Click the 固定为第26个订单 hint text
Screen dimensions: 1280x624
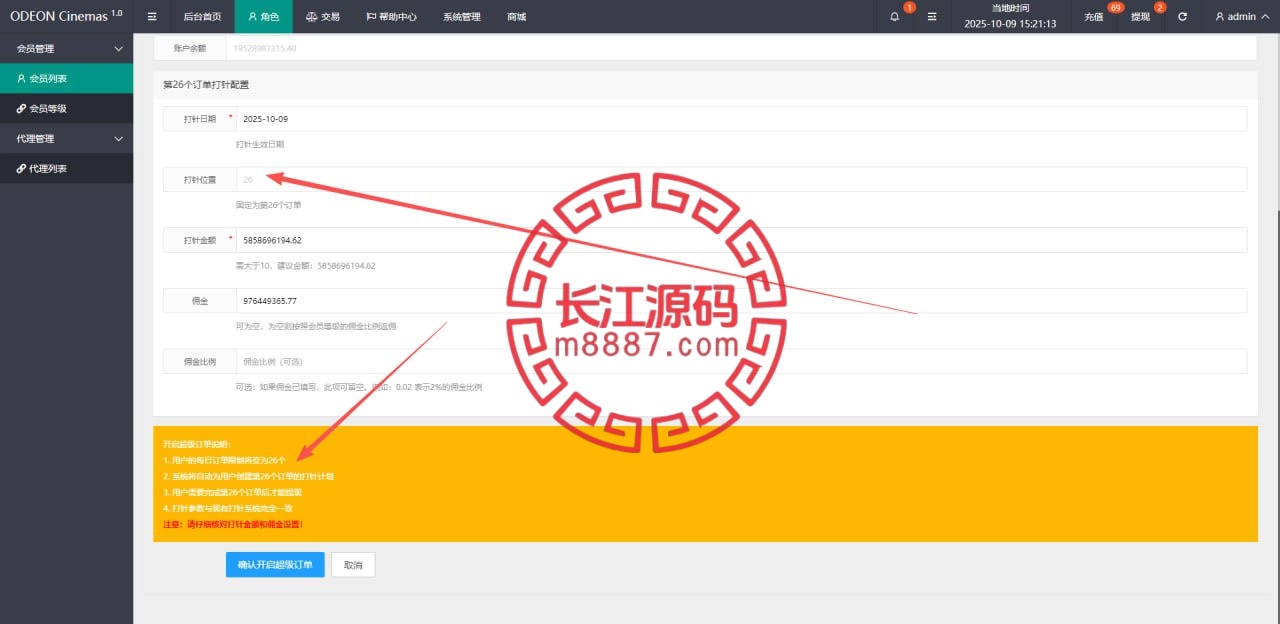(x=268, y=205)
